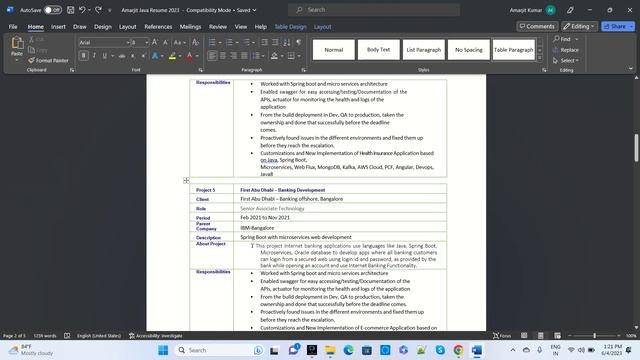Viewport: 640px width, 360px height.
Task: Toggle Subscript formatting
Action: pos(133,56)
